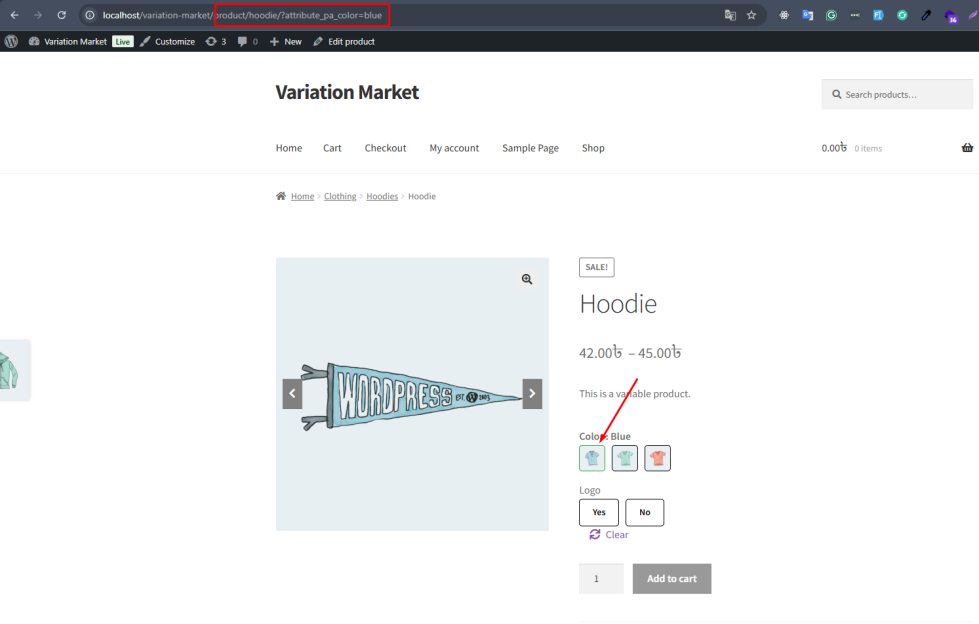Image resolution: width=979 pixels, height=624 pixels.
Task: Choose the green hoodie color swatch
Action: pos(624,458)
